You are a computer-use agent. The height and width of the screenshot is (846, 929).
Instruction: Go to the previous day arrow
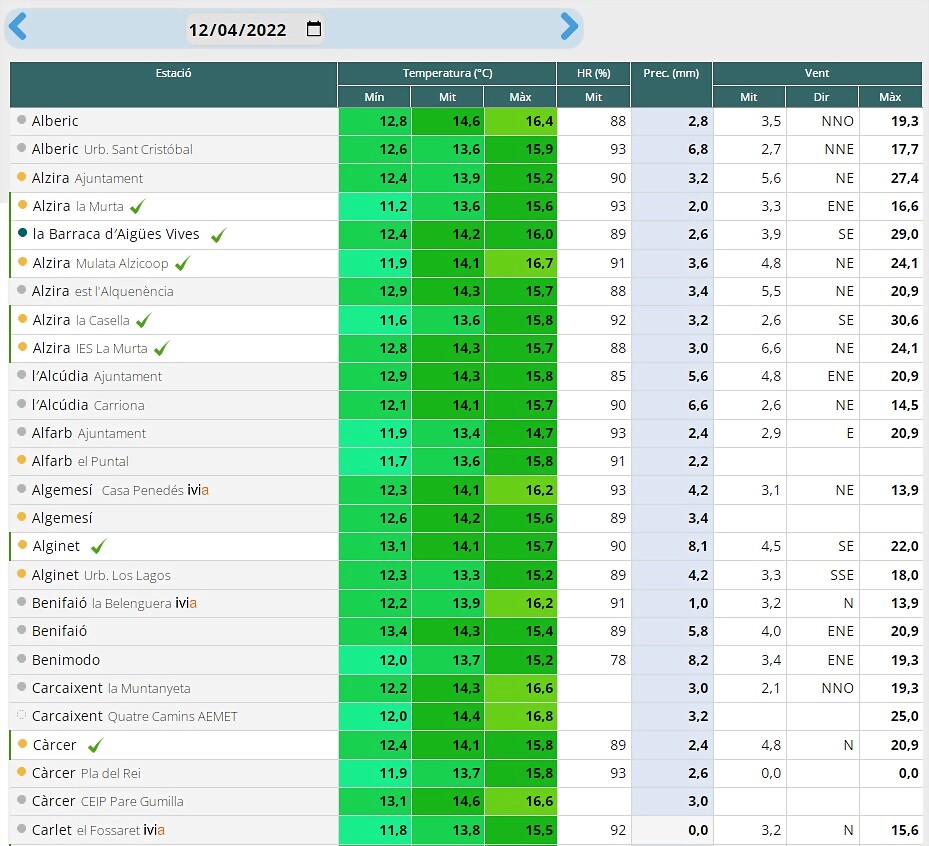tap(18, 27)
